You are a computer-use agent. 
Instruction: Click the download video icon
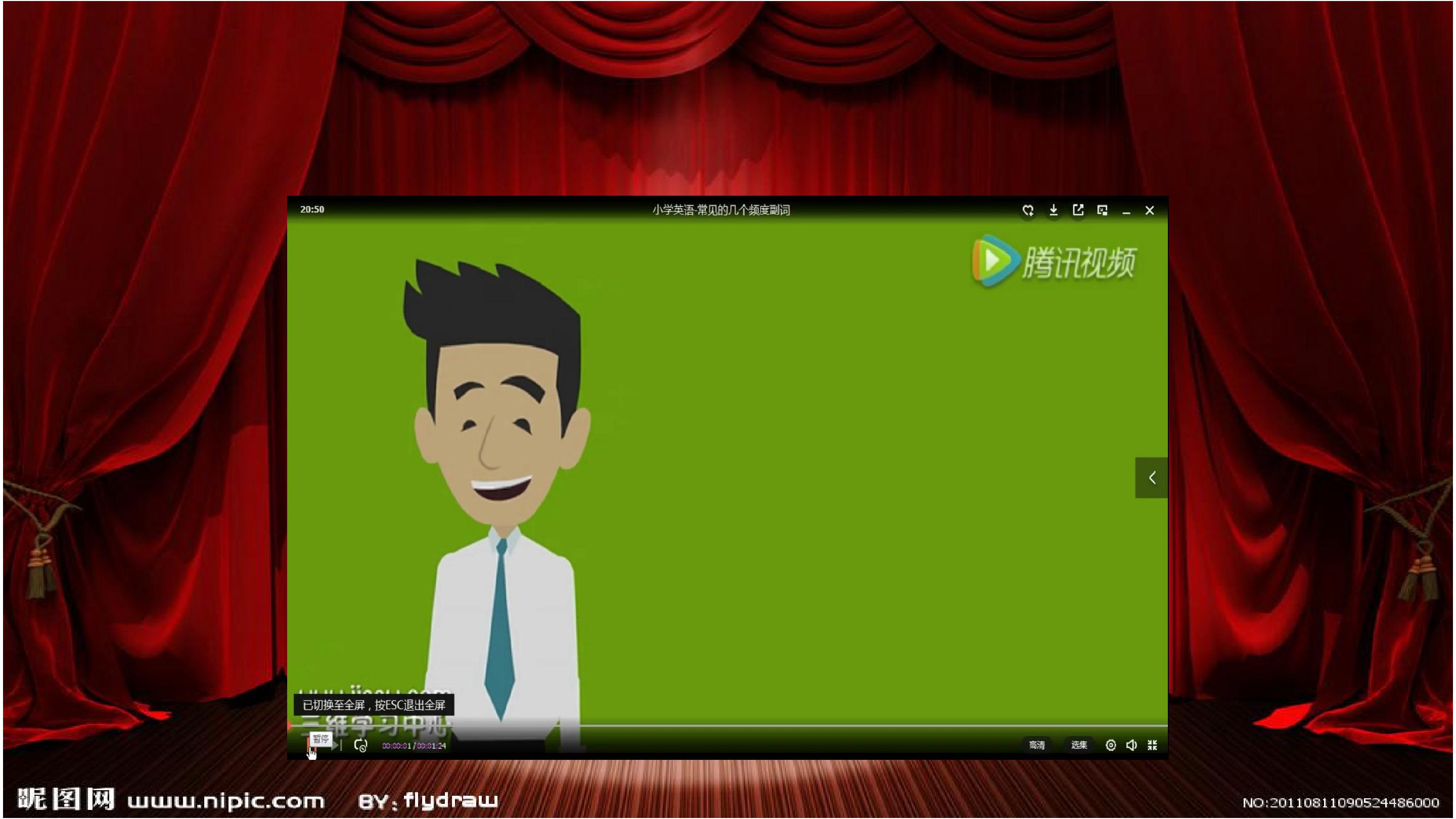coord(1054,210)
